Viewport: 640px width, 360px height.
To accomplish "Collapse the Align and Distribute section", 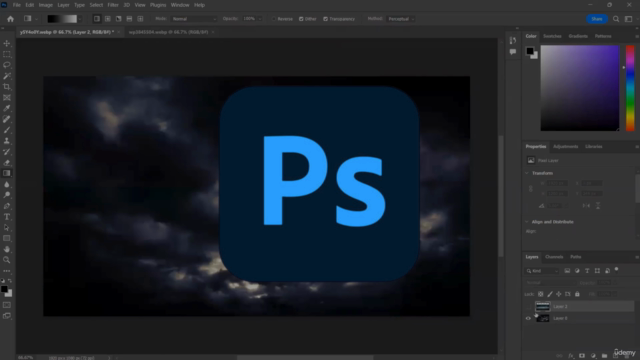I will pos(527,222).
